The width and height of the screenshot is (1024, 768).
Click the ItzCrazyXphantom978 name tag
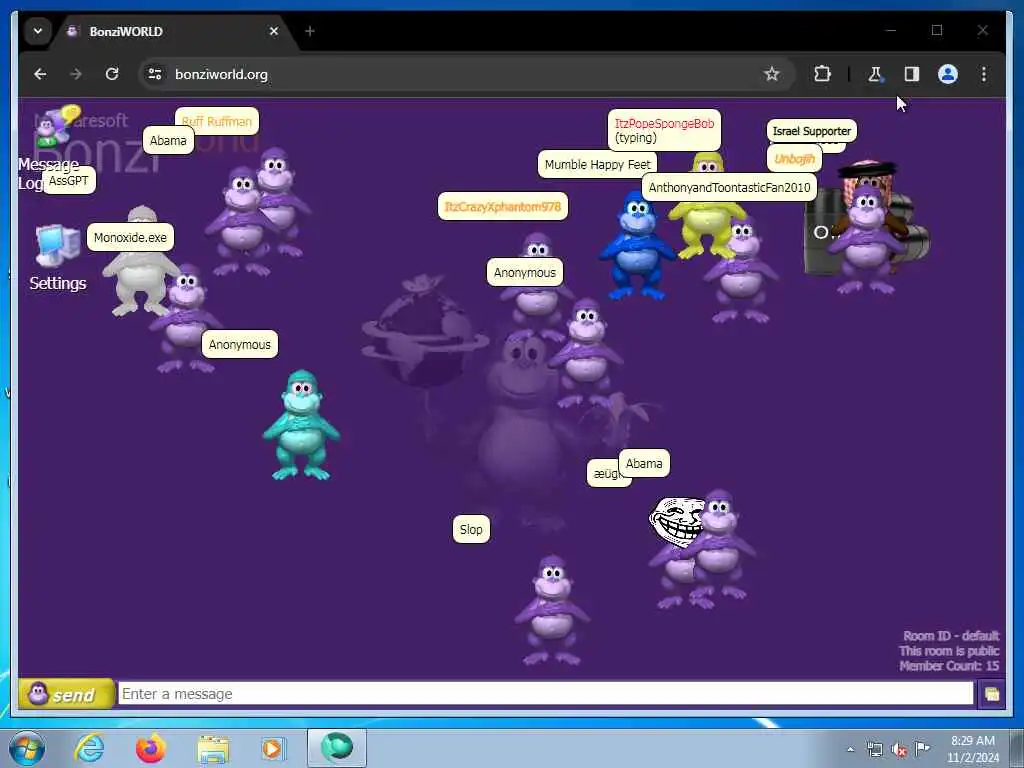(x=502, y=207)
